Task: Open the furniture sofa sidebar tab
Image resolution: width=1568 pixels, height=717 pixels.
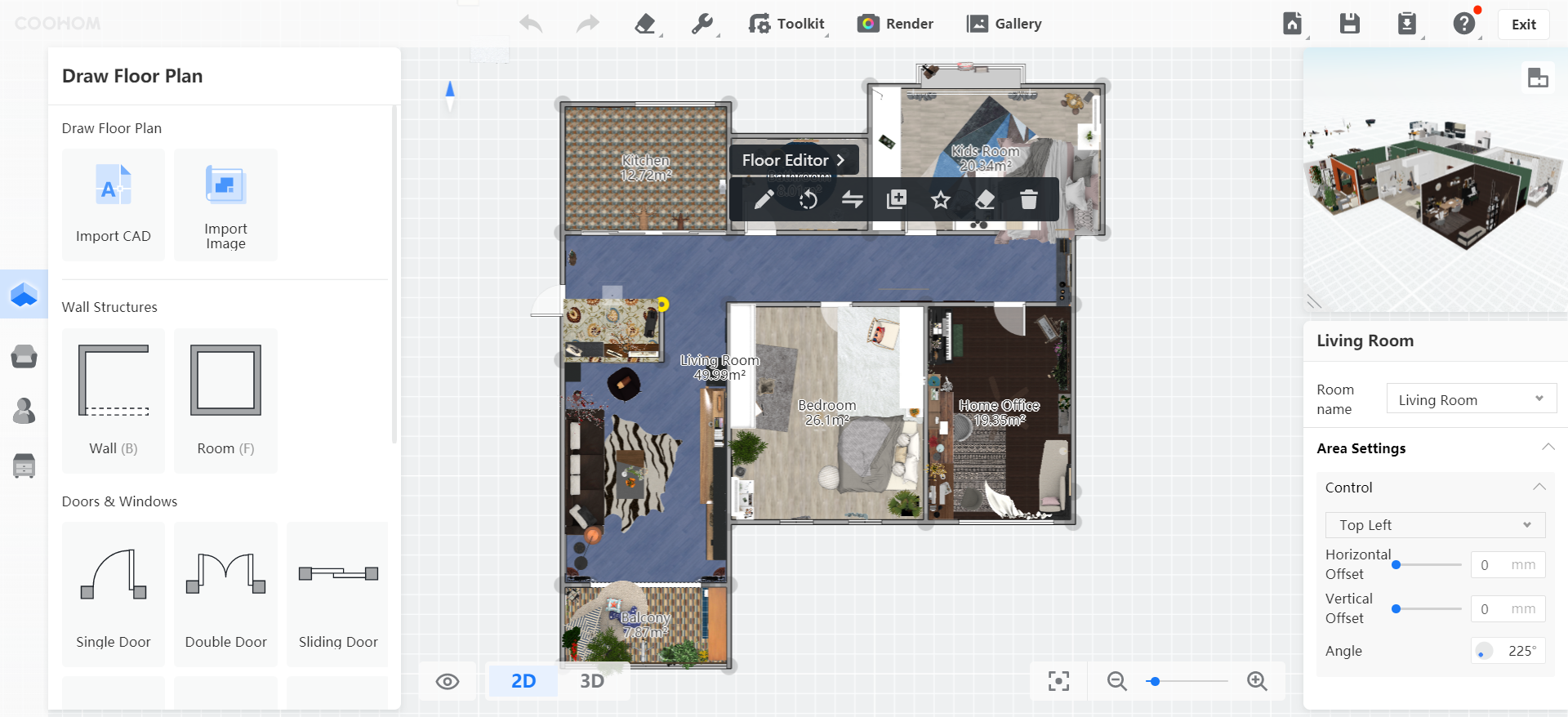Action: (24, 357)
